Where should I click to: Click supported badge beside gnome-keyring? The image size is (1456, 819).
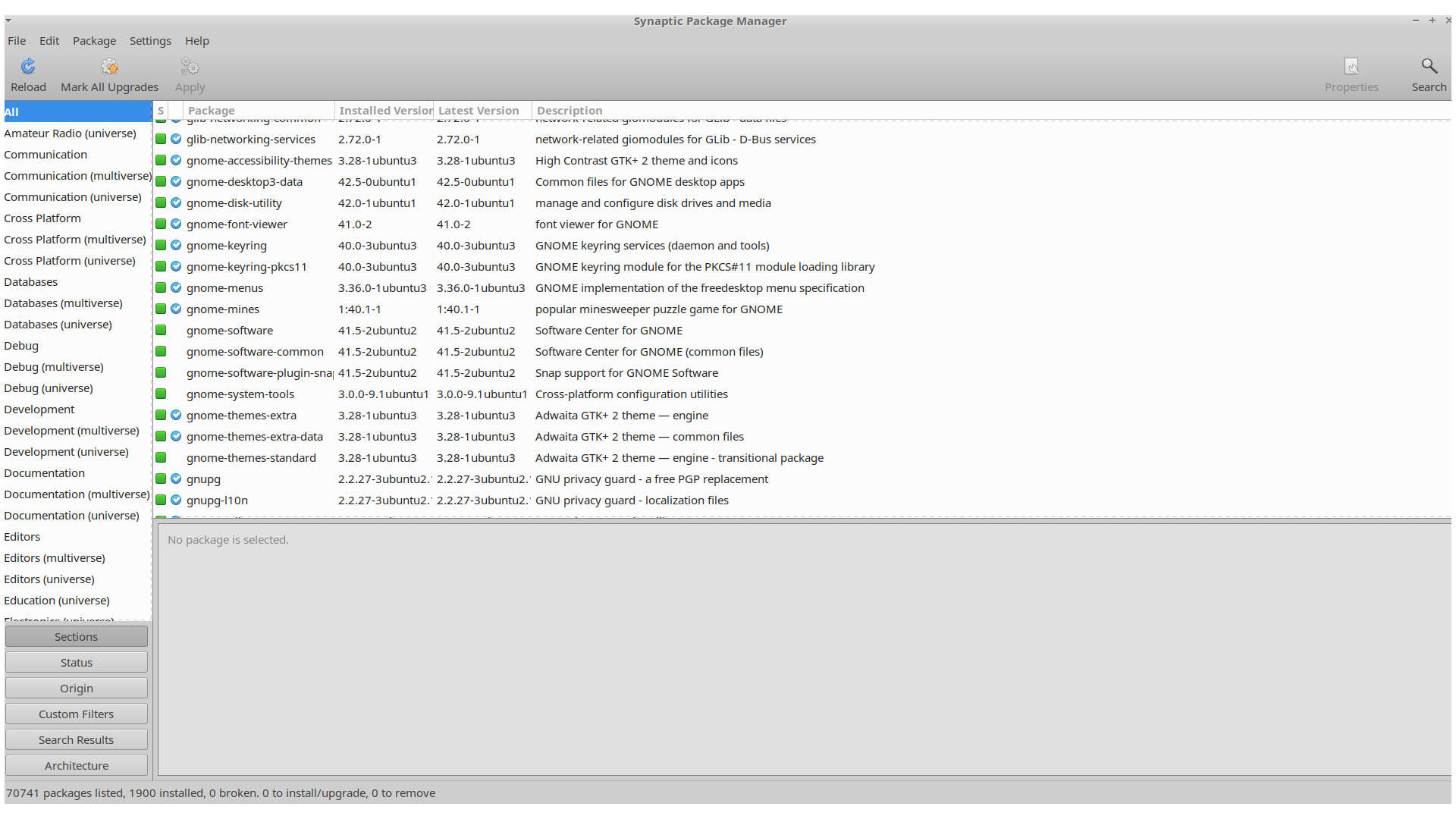[x=176, y=246]
